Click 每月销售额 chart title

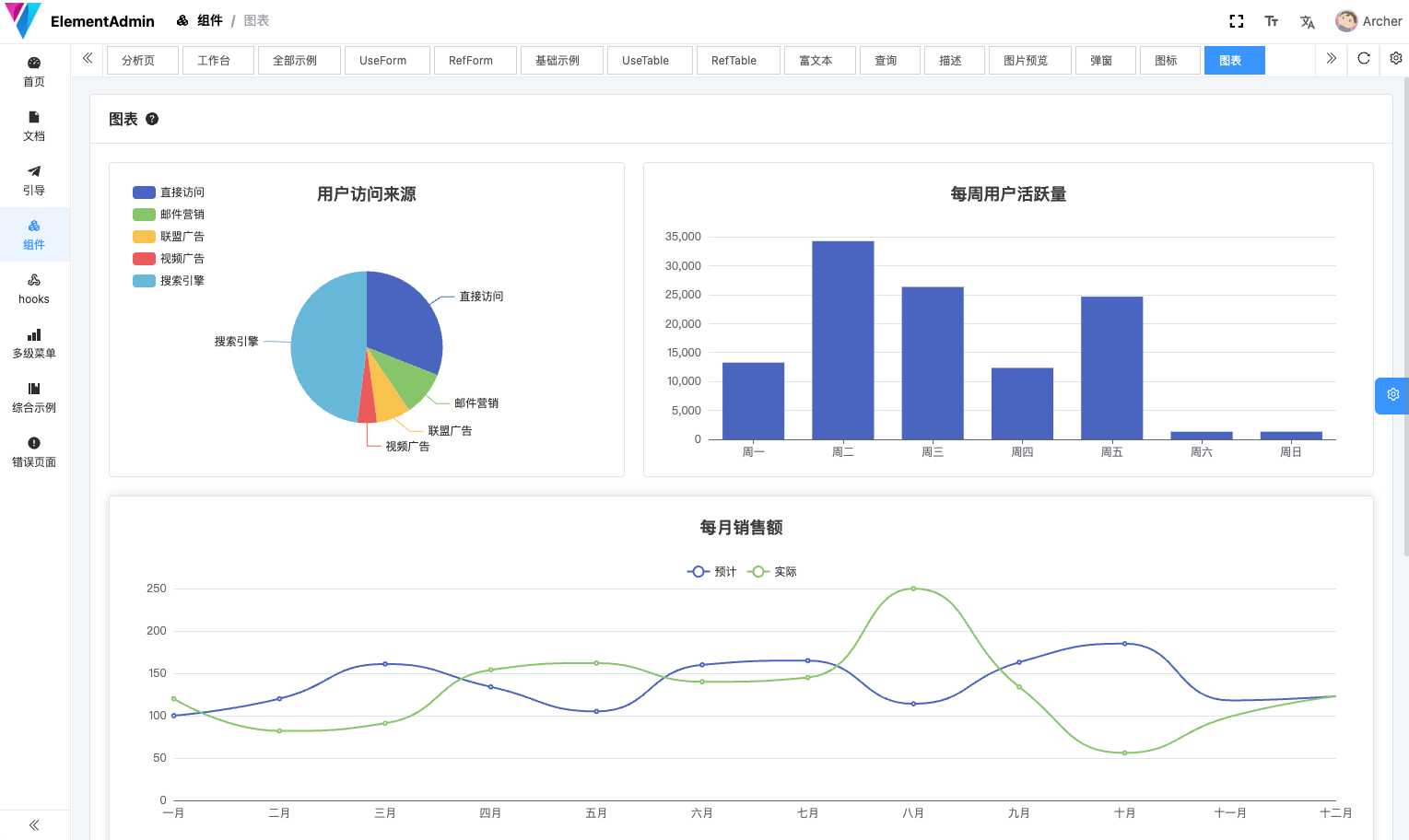pos(741,528)
